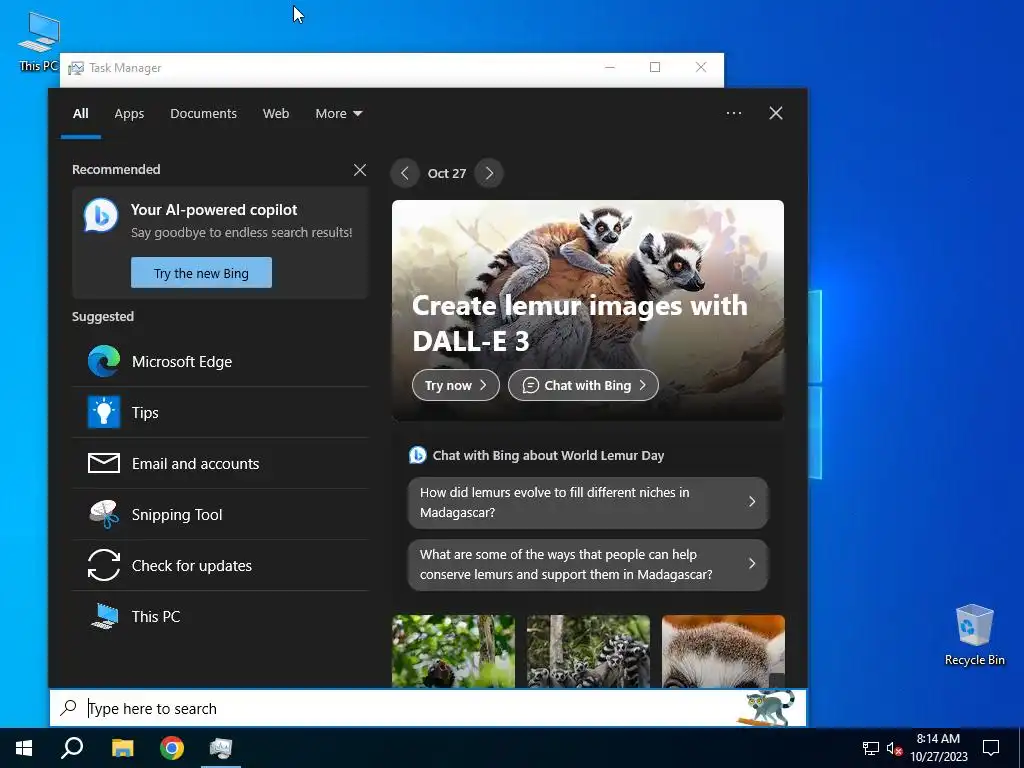The width and height of the screenshot is (1024, 768).
Task: Click Chat with Bing button
Action: (x=583, y=385)
